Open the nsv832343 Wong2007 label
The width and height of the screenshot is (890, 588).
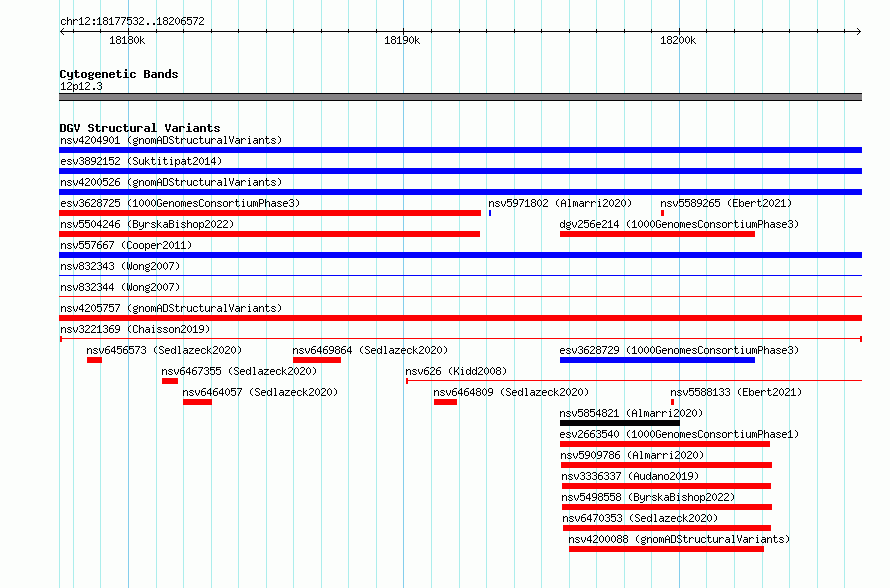120,266
